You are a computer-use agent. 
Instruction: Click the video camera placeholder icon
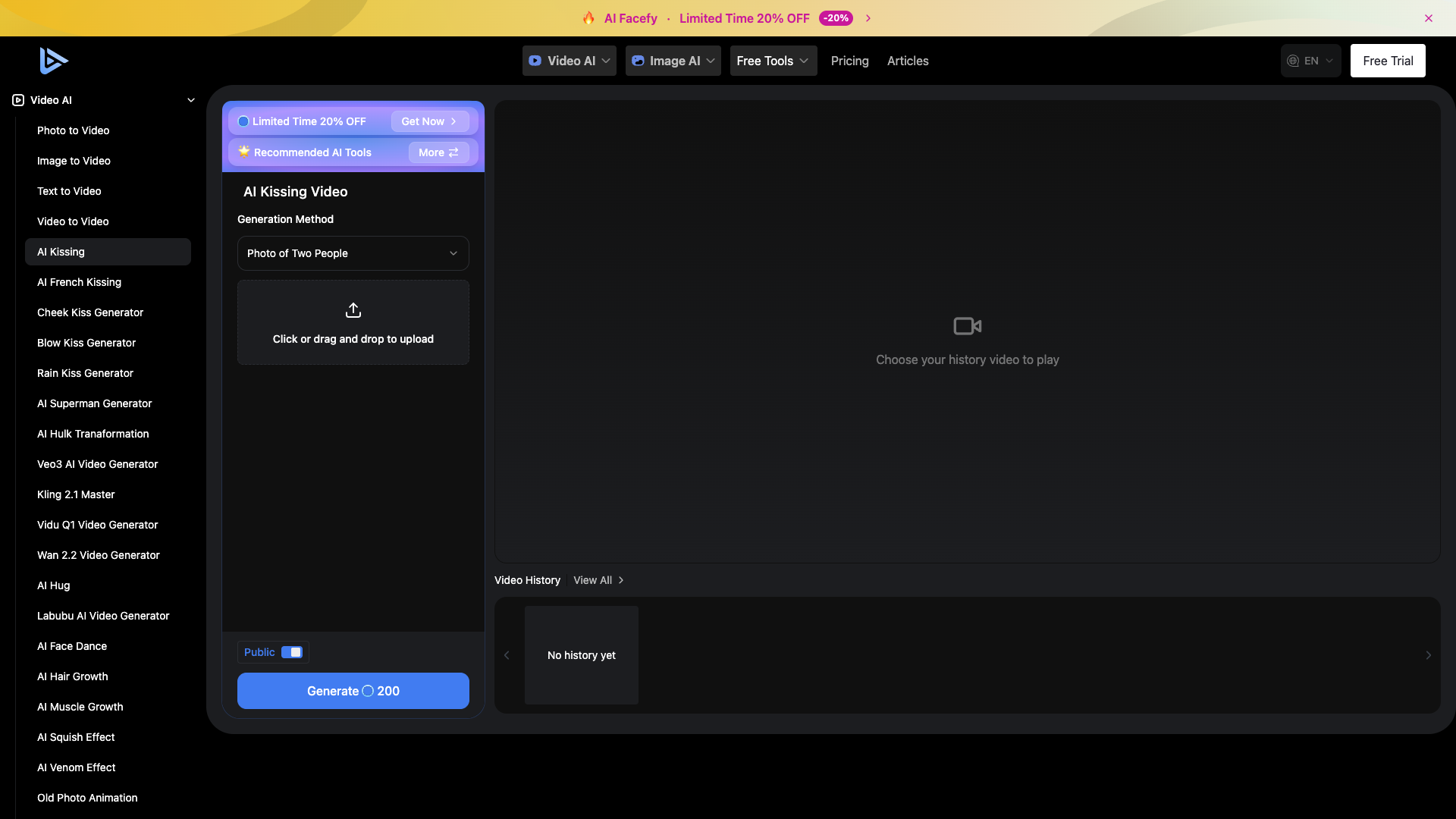coord(968,326)
